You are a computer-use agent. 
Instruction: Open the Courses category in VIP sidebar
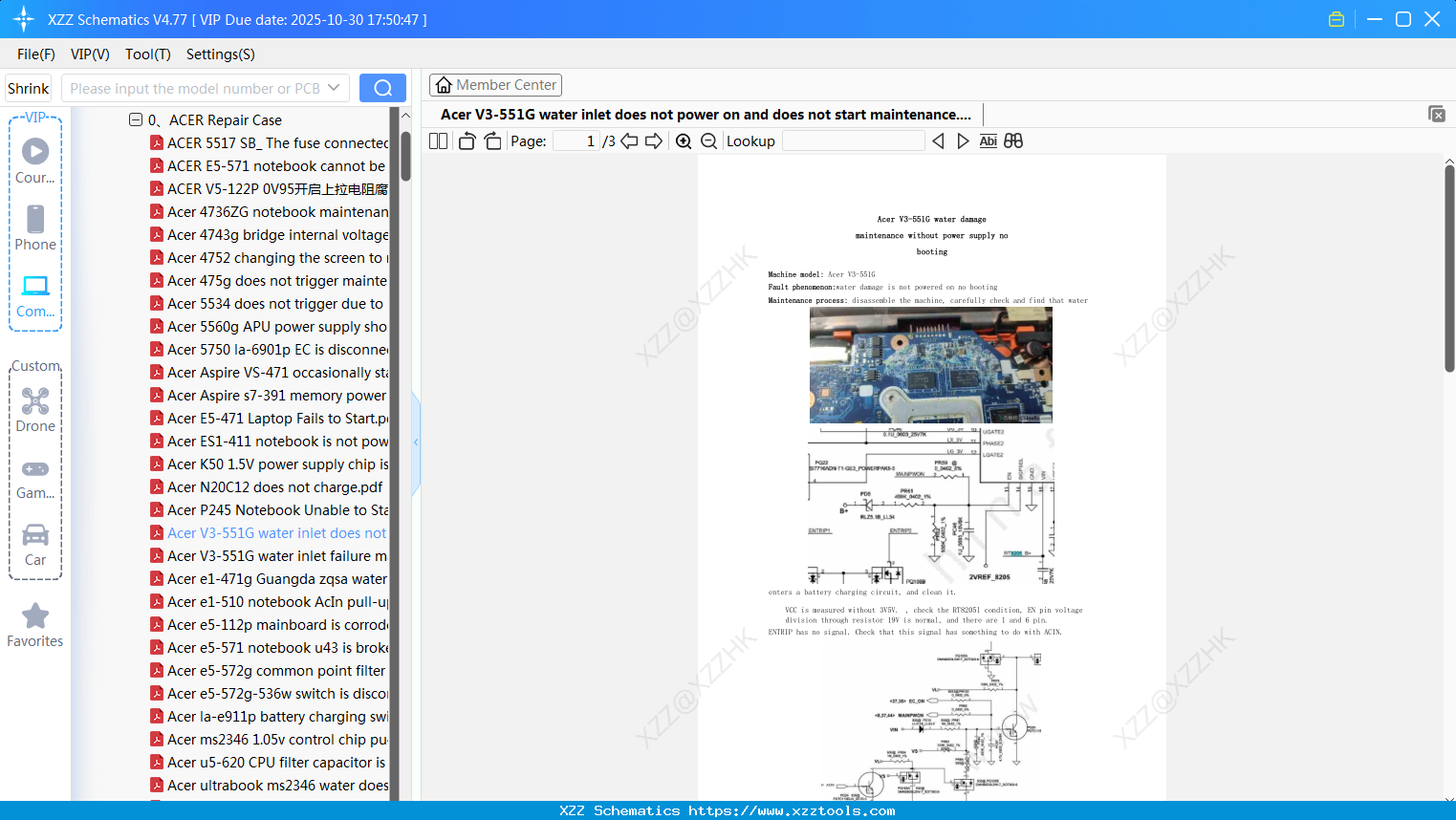click(35, 161)
